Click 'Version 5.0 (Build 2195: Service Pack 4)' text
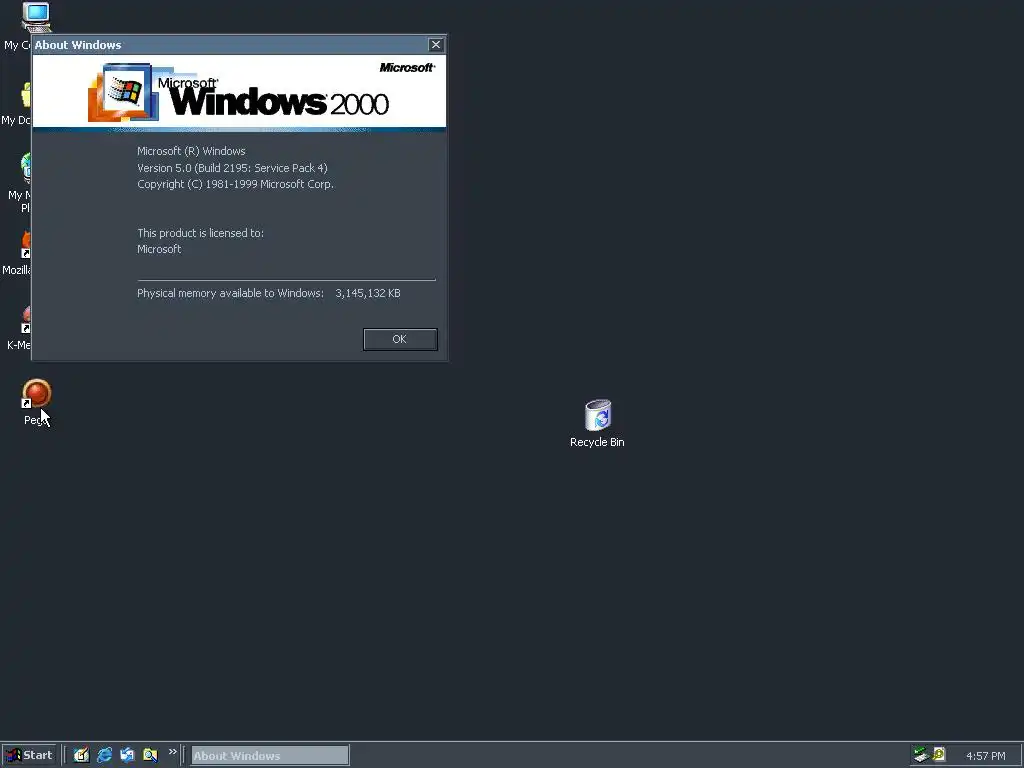The height and width of the screenshot is (768, 1024). (x=232, y=168)
